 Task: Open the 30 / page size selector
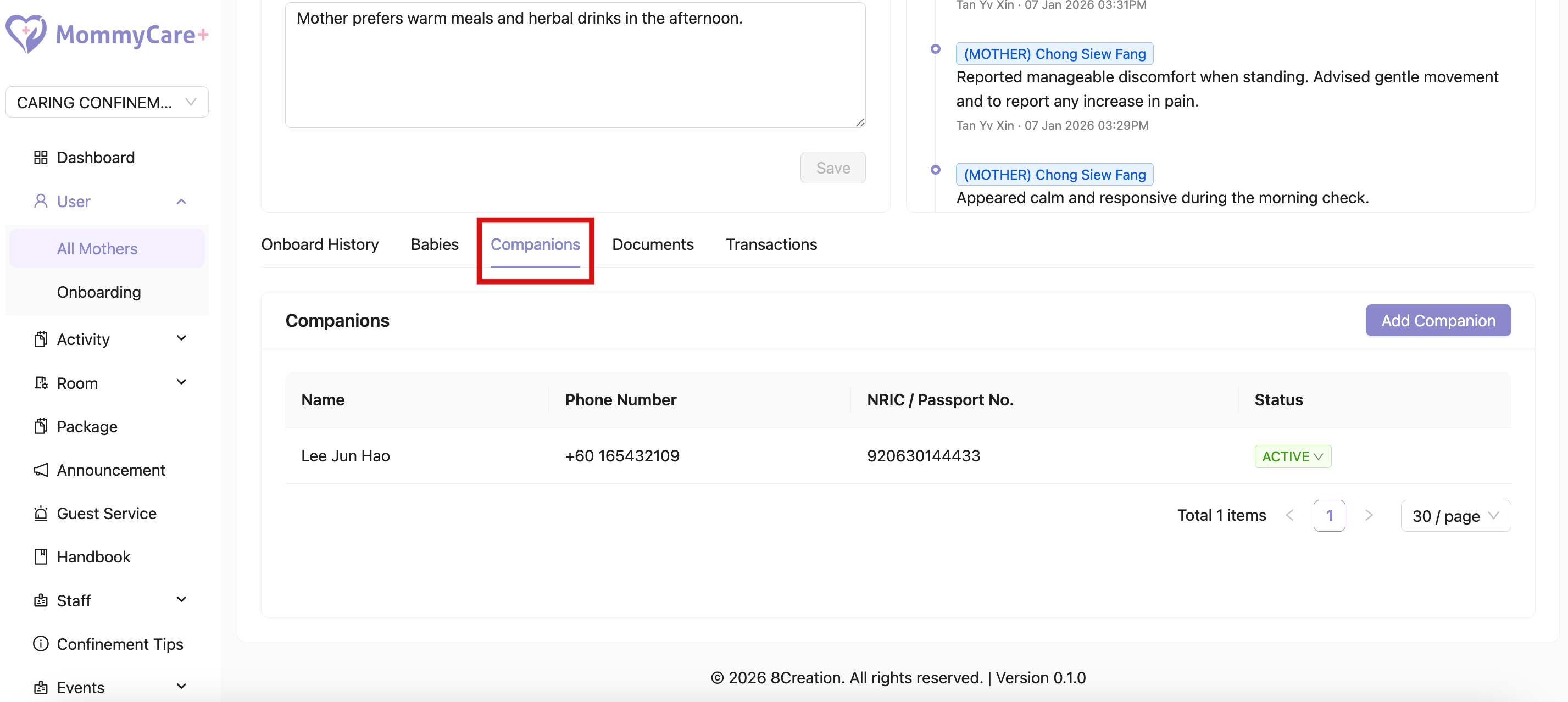[1455, 516]
